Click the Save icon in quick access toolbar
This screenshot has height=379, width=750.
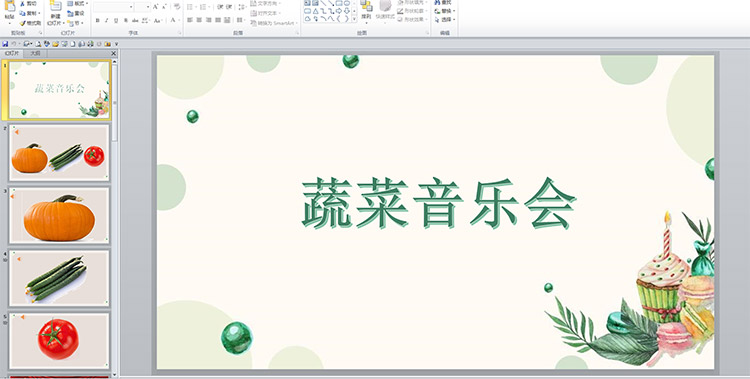click(x=5, y=44)
